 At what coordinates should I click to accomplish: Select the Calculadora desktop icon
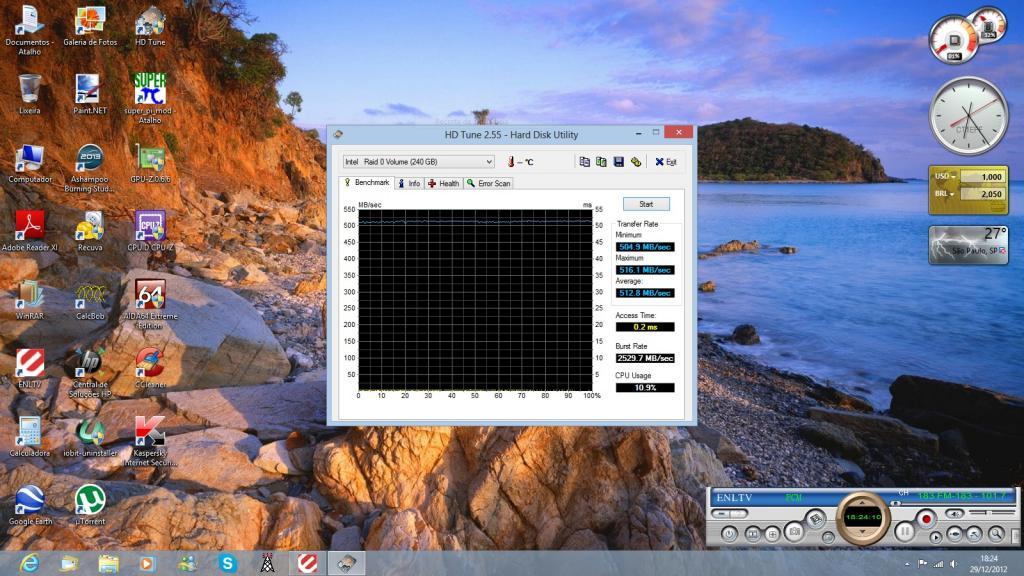[x=29, y=437]
